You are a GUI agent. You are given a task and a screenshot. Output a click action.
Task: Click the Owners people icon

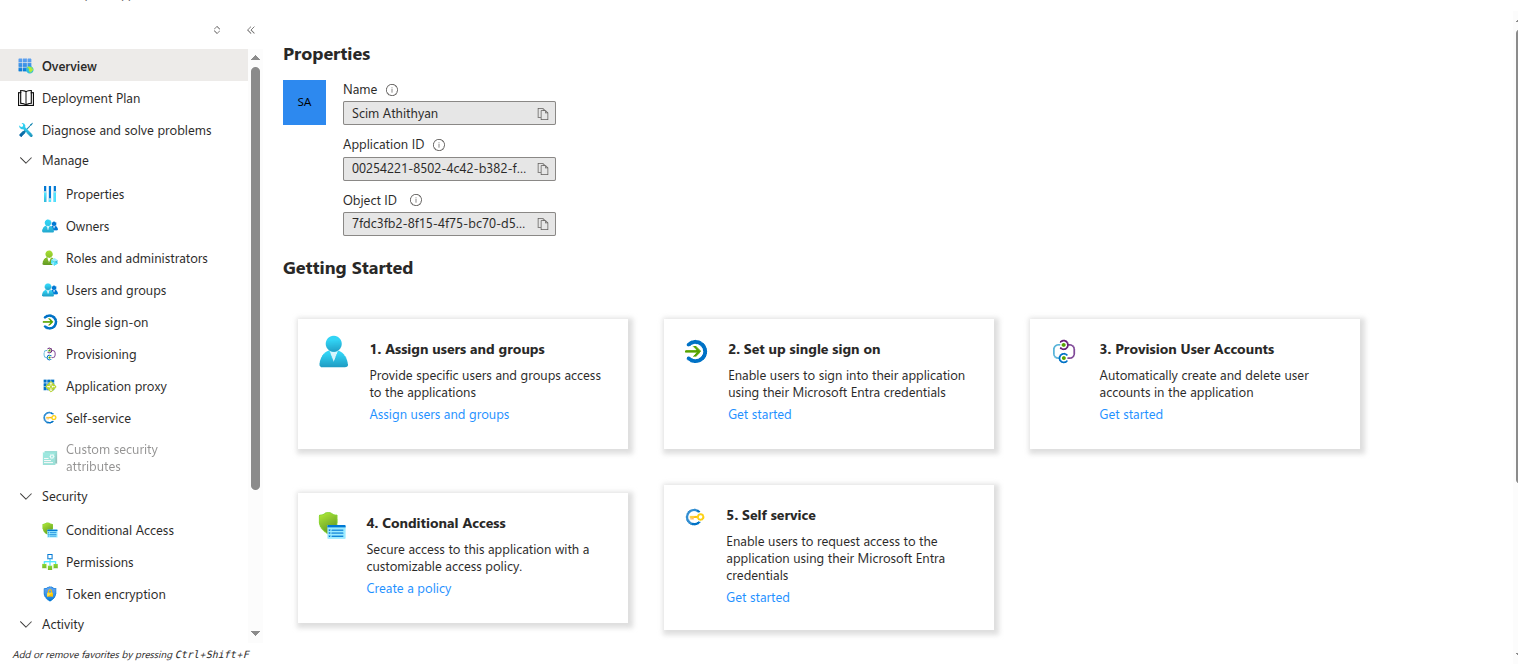click(x=50, y=226)
